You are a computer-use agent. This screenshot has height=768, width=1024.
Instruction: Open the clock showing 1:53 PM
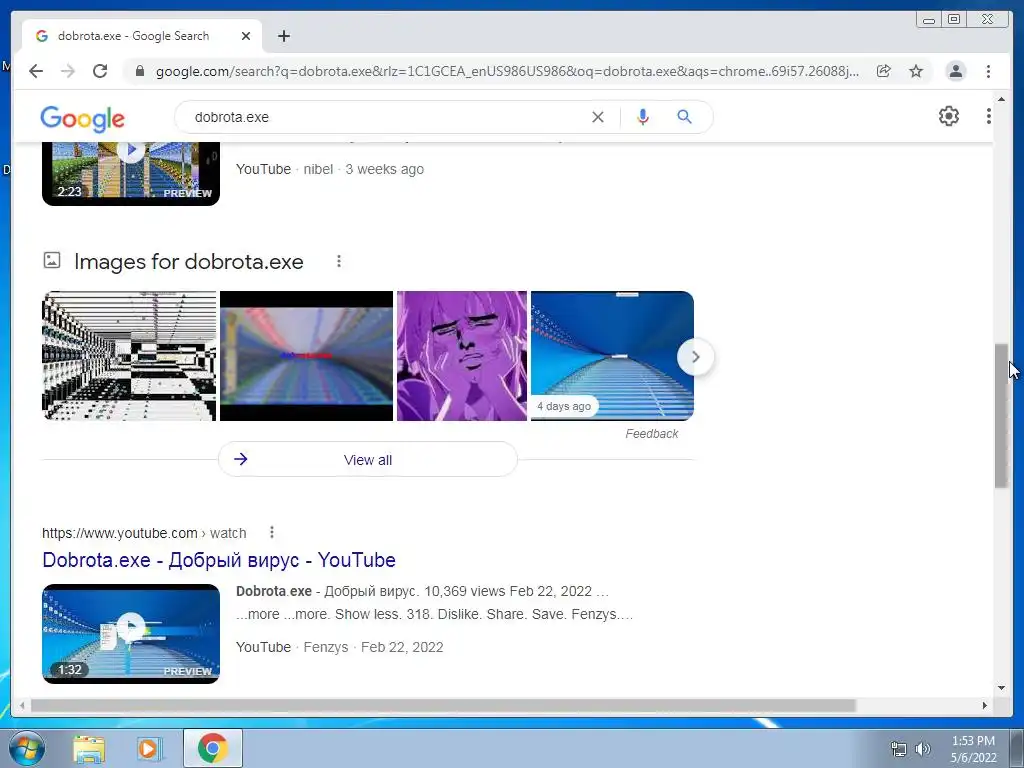pos(973,749)
